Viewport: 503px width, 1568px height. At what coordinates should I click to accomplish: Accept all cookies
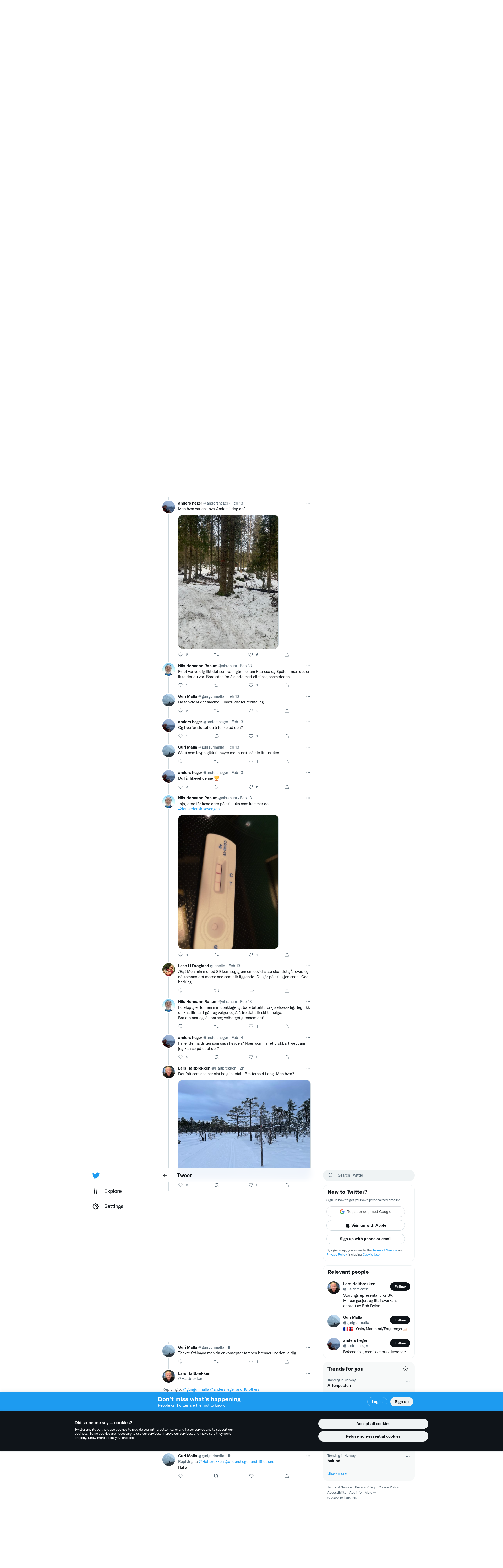point(373,1424)
